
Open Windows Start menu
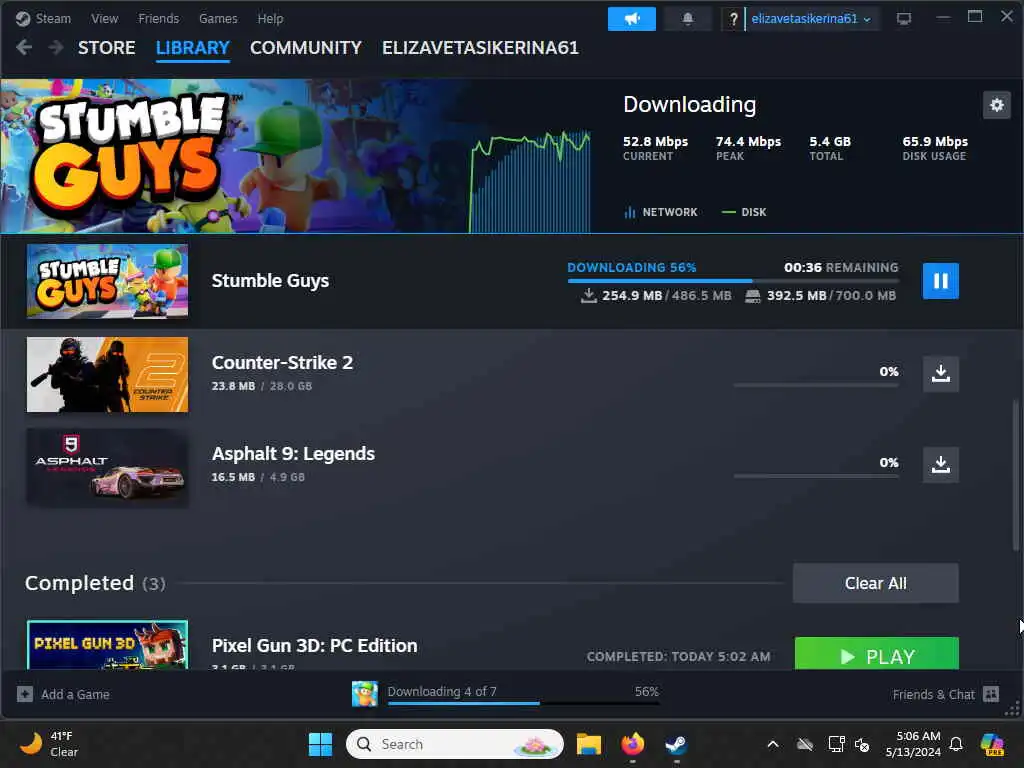tap(320, 744)
